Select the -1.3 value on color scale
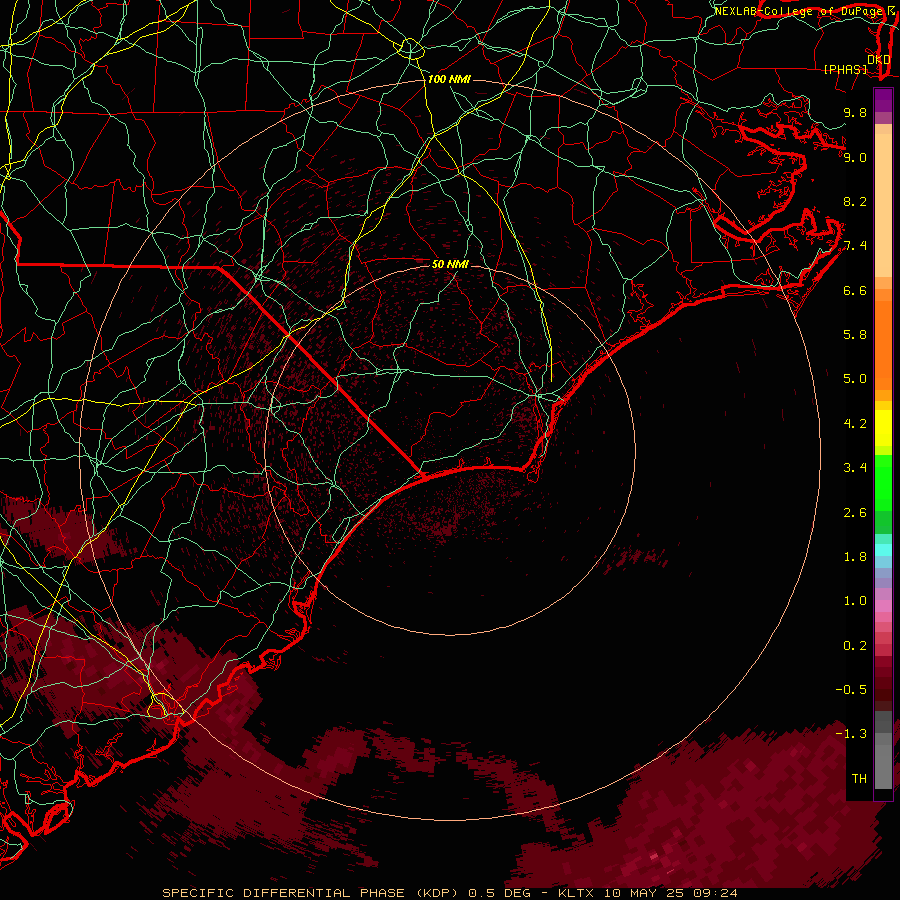This screenshot has width=900, height=900. click(851, 734)
